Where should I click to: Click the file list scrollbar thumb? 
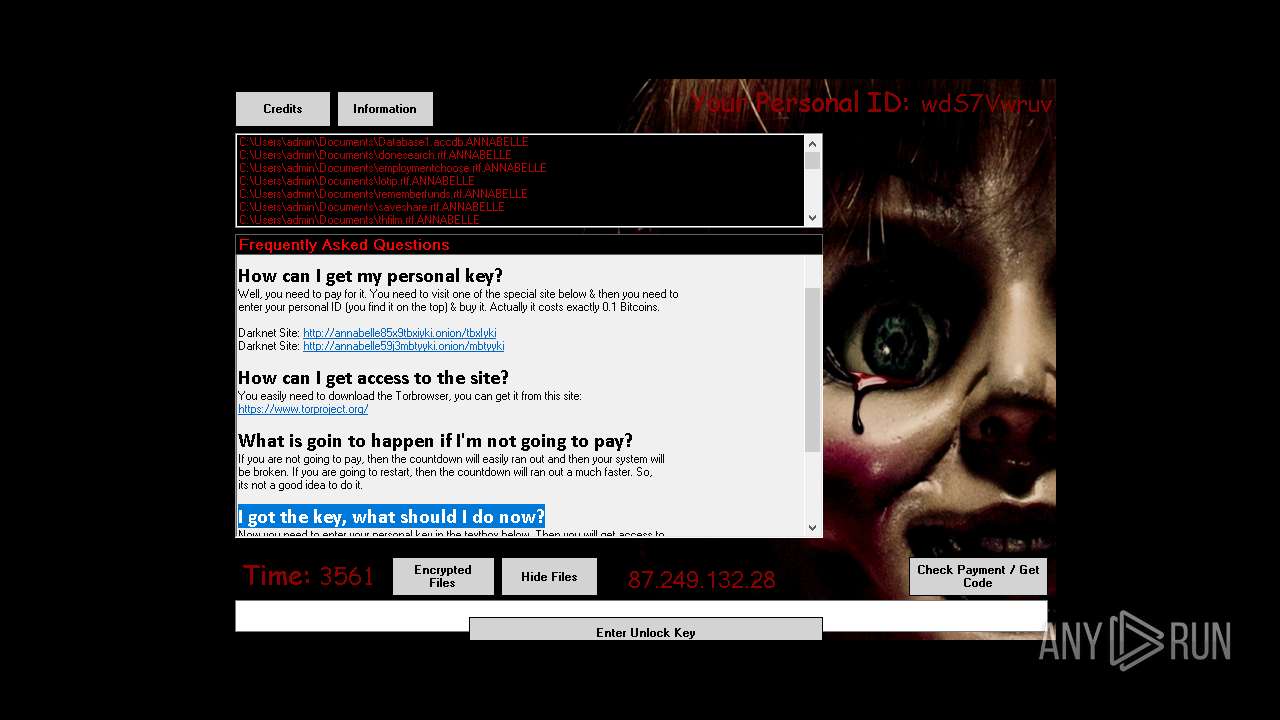(812, 161)
